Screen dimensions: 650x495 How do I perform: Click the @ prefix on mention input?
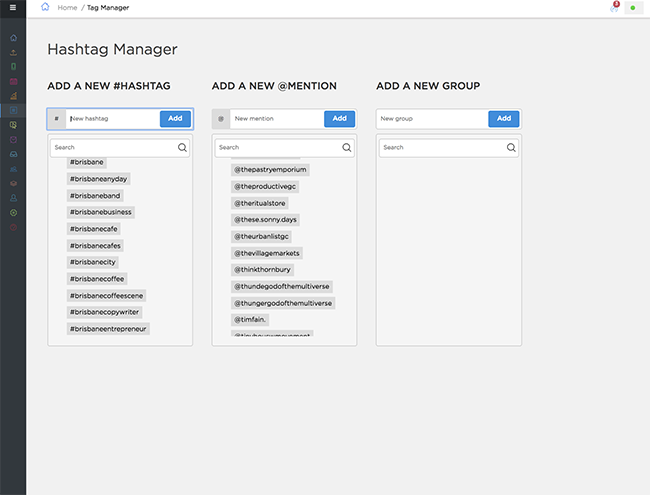coord(221,119)
